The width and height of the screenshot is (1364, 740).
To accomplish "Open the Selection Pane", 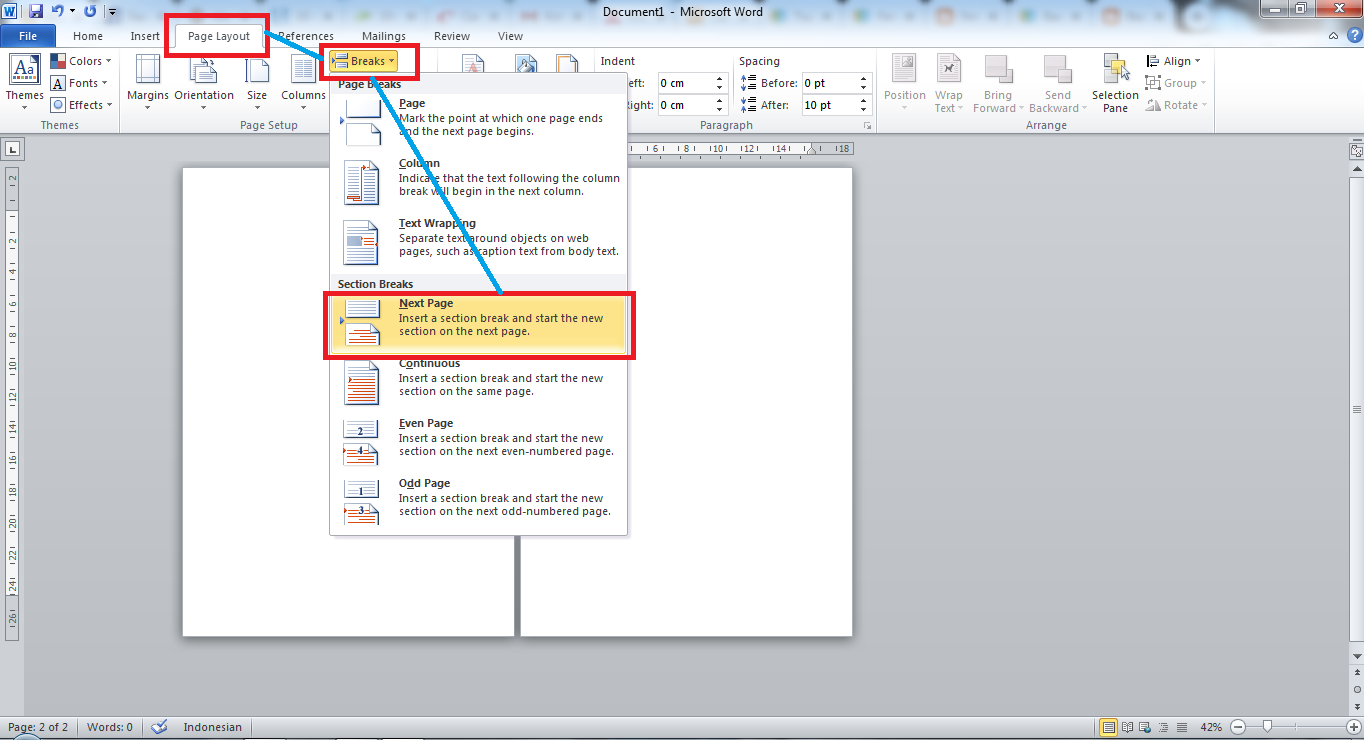I will (x=1115, y=82).
